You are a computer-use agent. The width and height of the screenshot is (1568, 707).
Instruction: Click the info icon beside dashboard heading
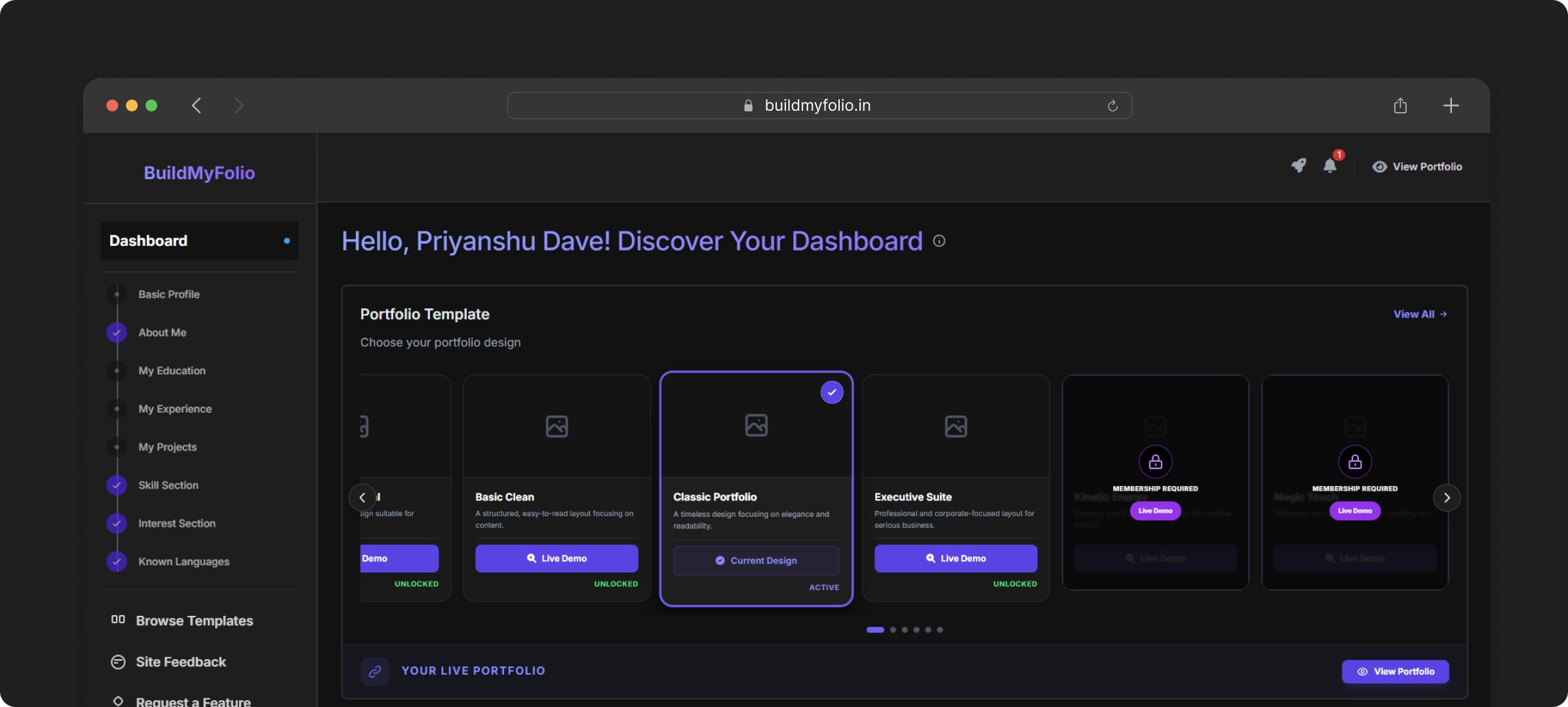(x=939, y=241)
